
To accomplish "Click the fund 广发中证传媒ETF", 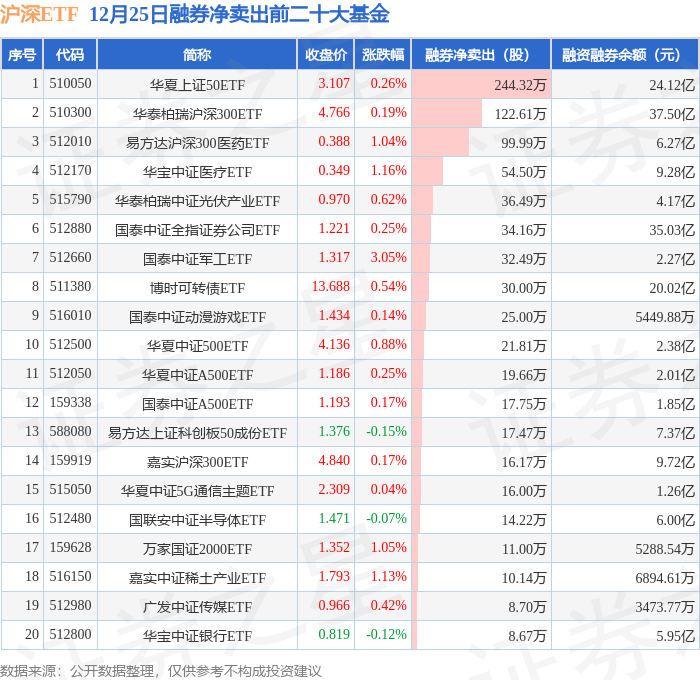I will 197,607.
